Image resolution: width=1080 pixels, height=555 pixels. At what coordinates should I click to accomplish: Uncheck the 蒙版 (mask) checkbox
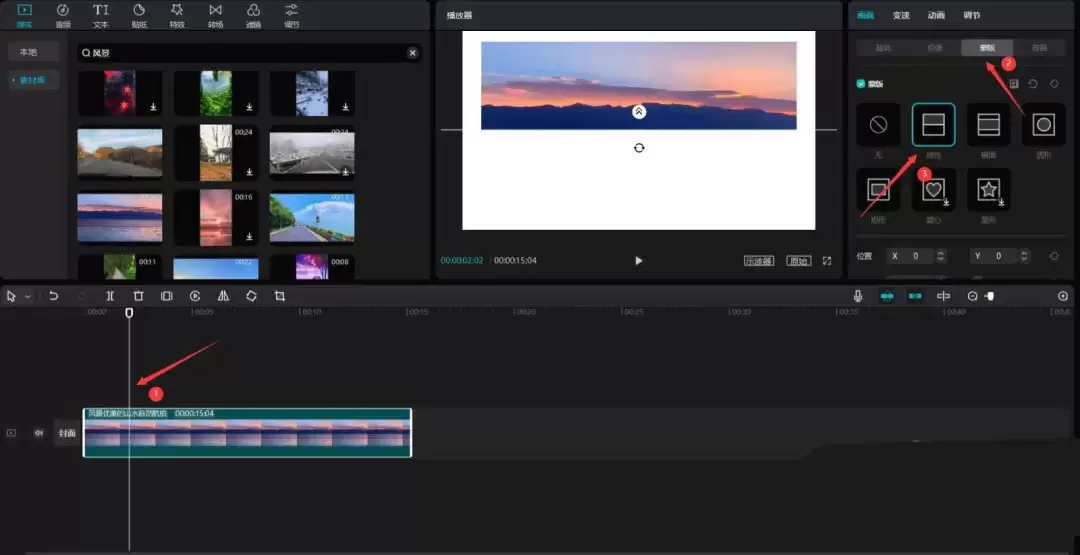(x=862, y=84)
